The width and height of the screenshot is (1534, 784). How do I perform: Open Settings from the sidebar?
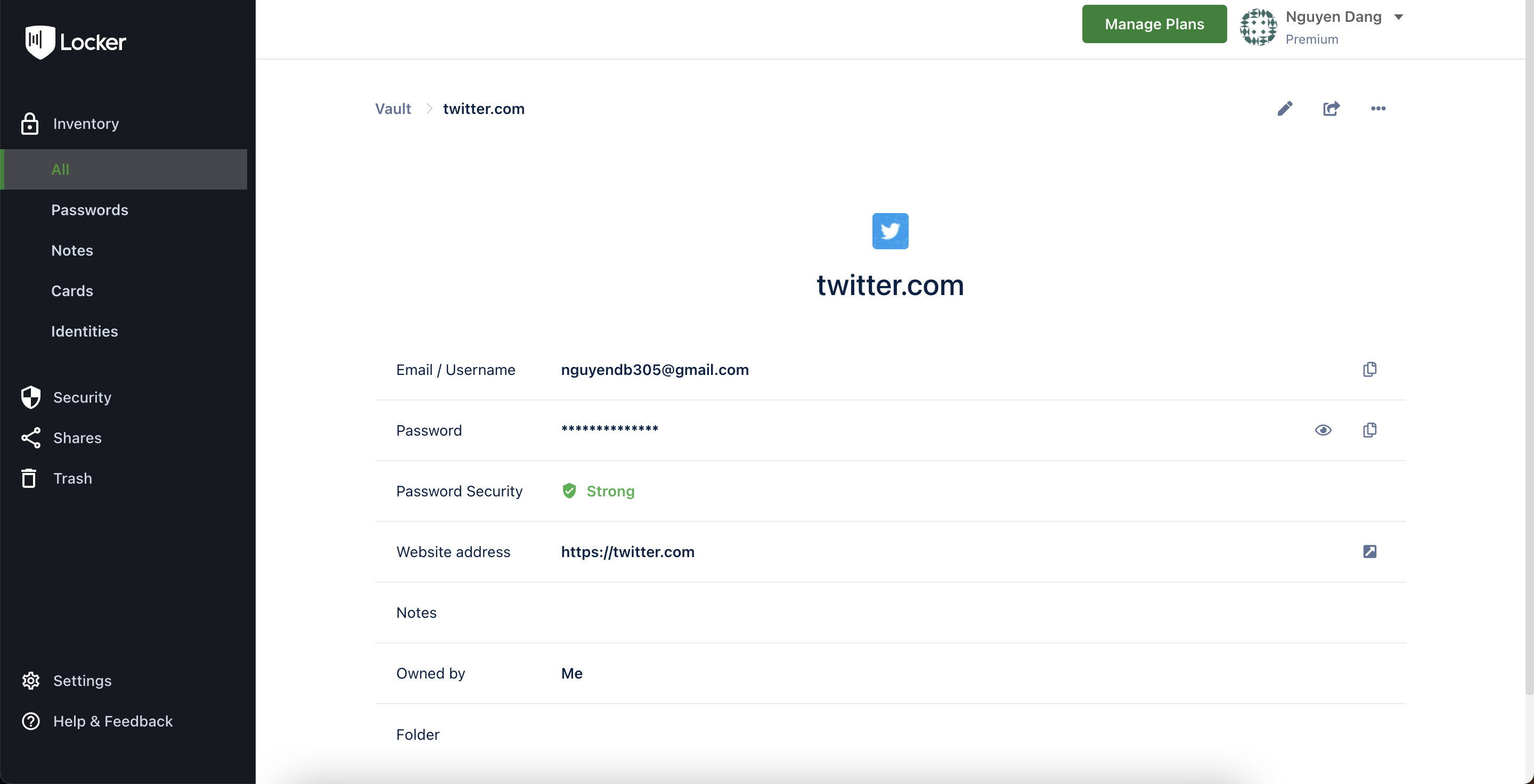pos(81,681)
